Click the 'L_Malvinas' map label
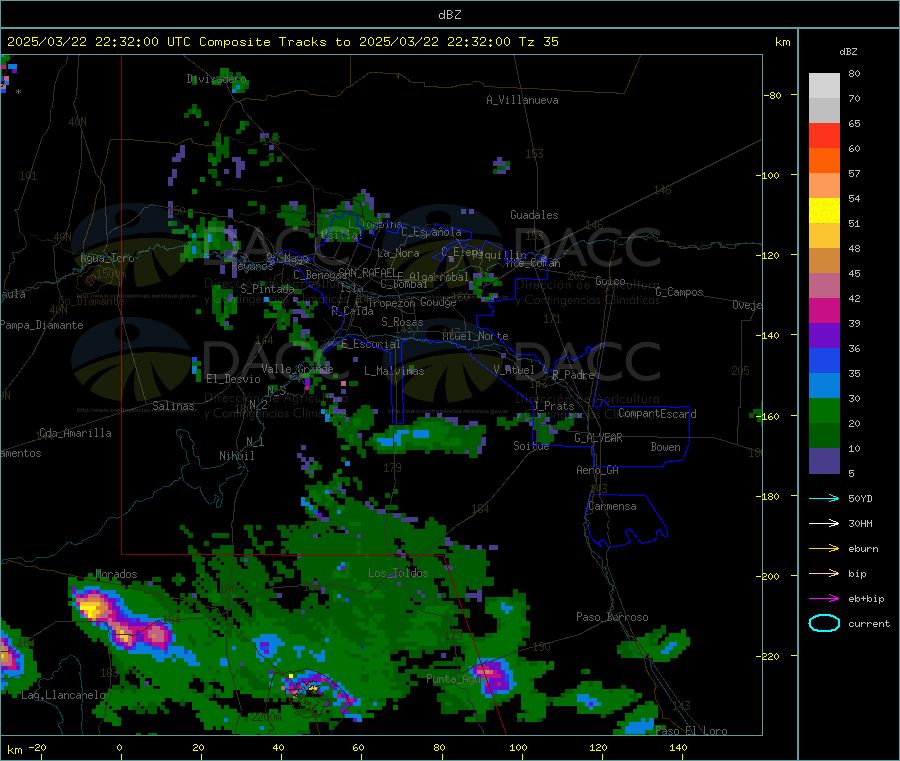The width and height of the screenshot is (900, 761). point(394,371)
